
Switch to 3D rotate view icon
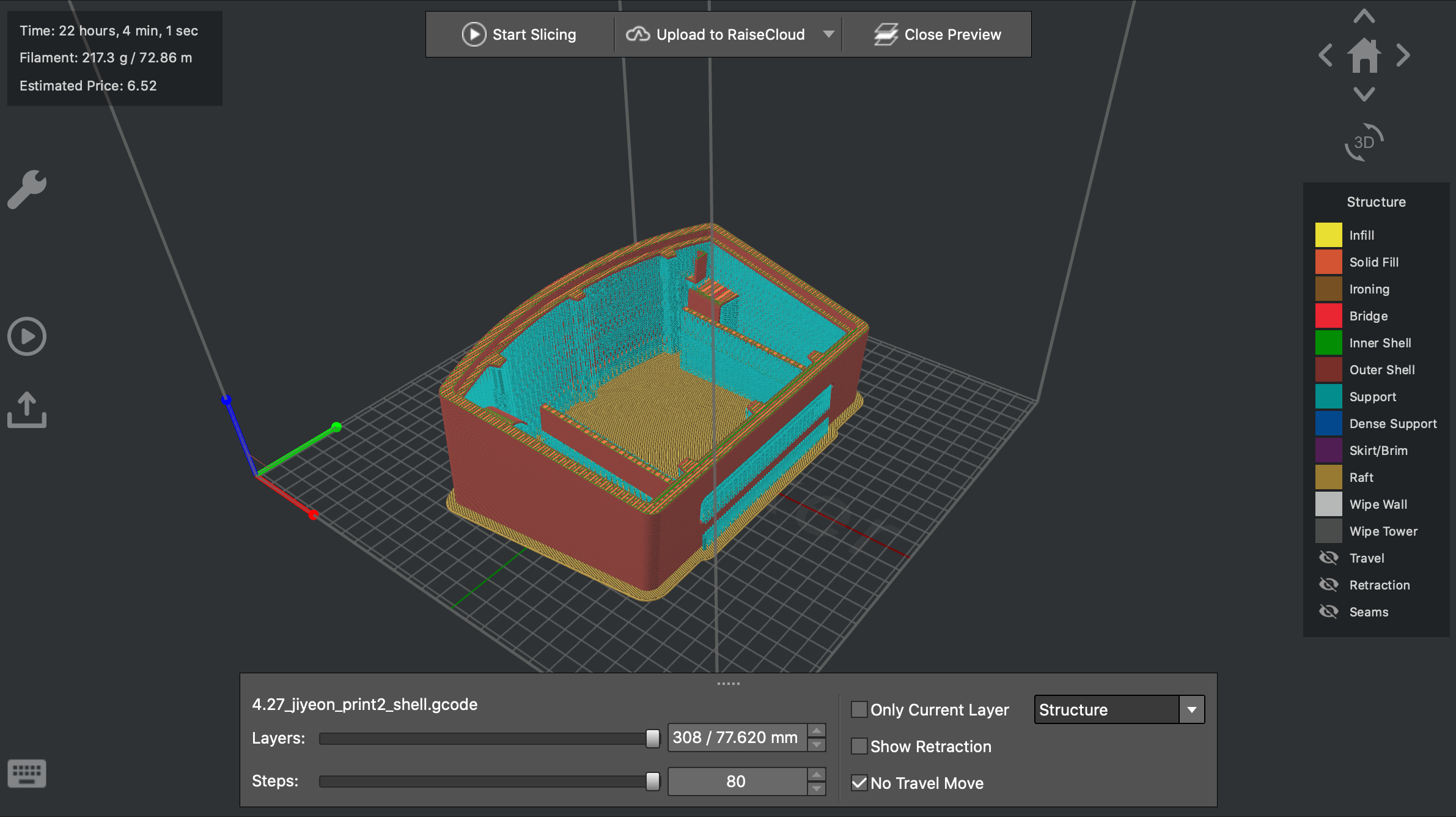point(1364,142)
